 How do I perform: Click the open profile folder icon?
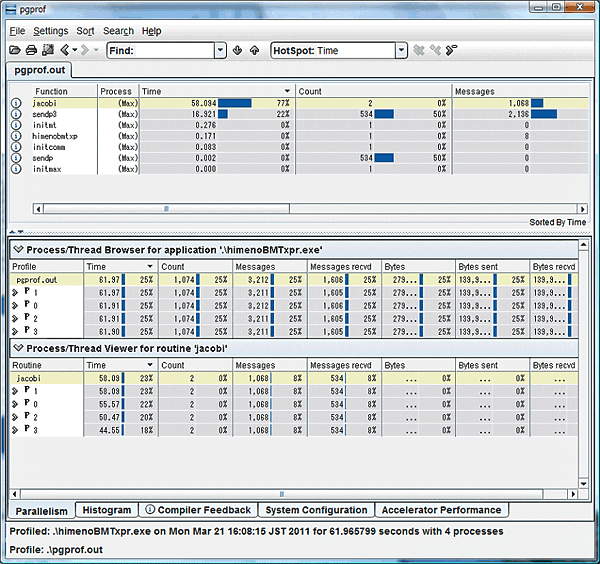pos(15,50)
